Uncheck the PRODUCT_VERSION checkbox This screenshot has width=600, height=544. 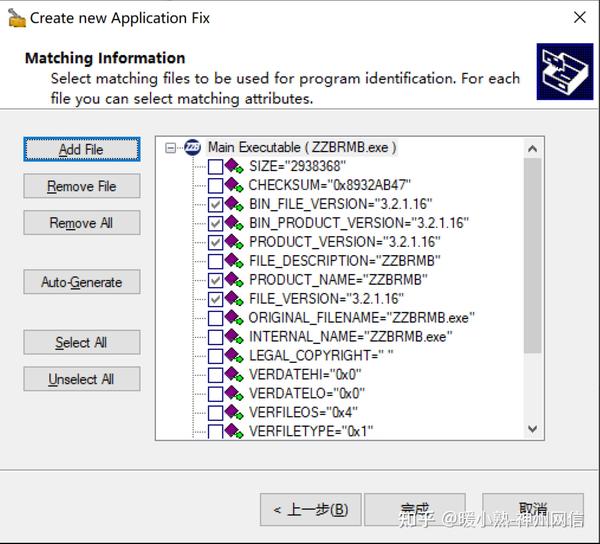(x=215, y=242)
